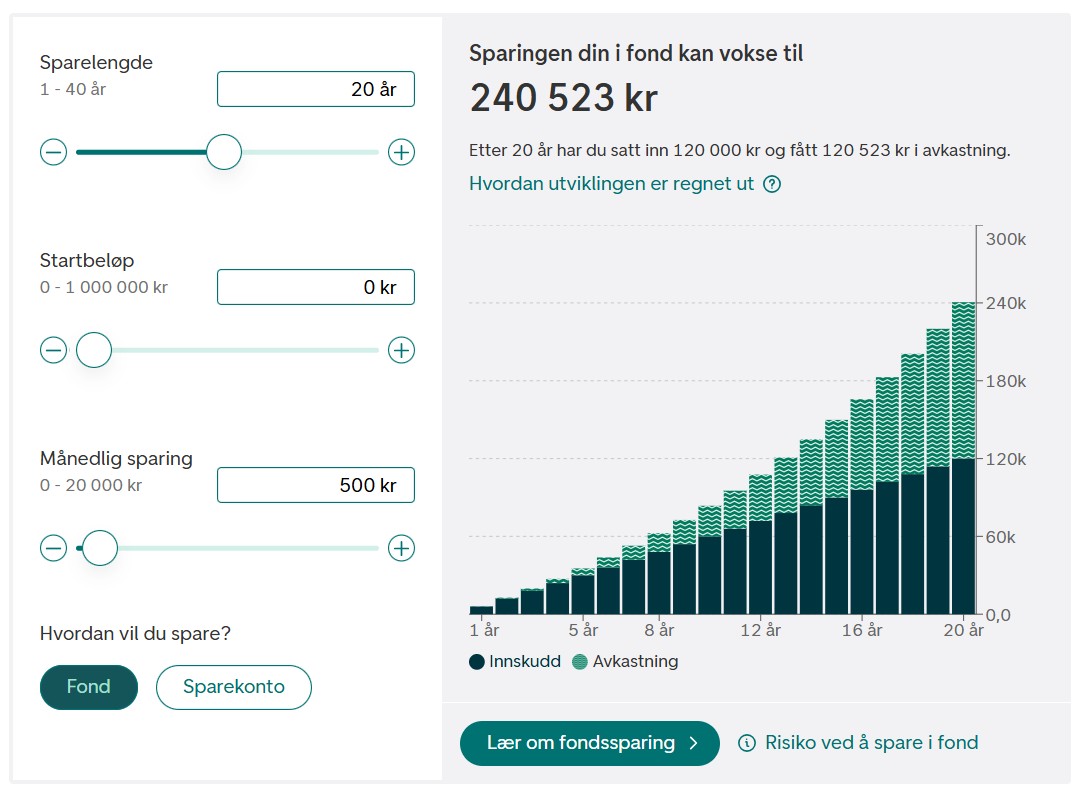The width and height of the screenshot is (1076, 792).
Task: Click the Sparelengde slider handle
Action: coord(224,153)
